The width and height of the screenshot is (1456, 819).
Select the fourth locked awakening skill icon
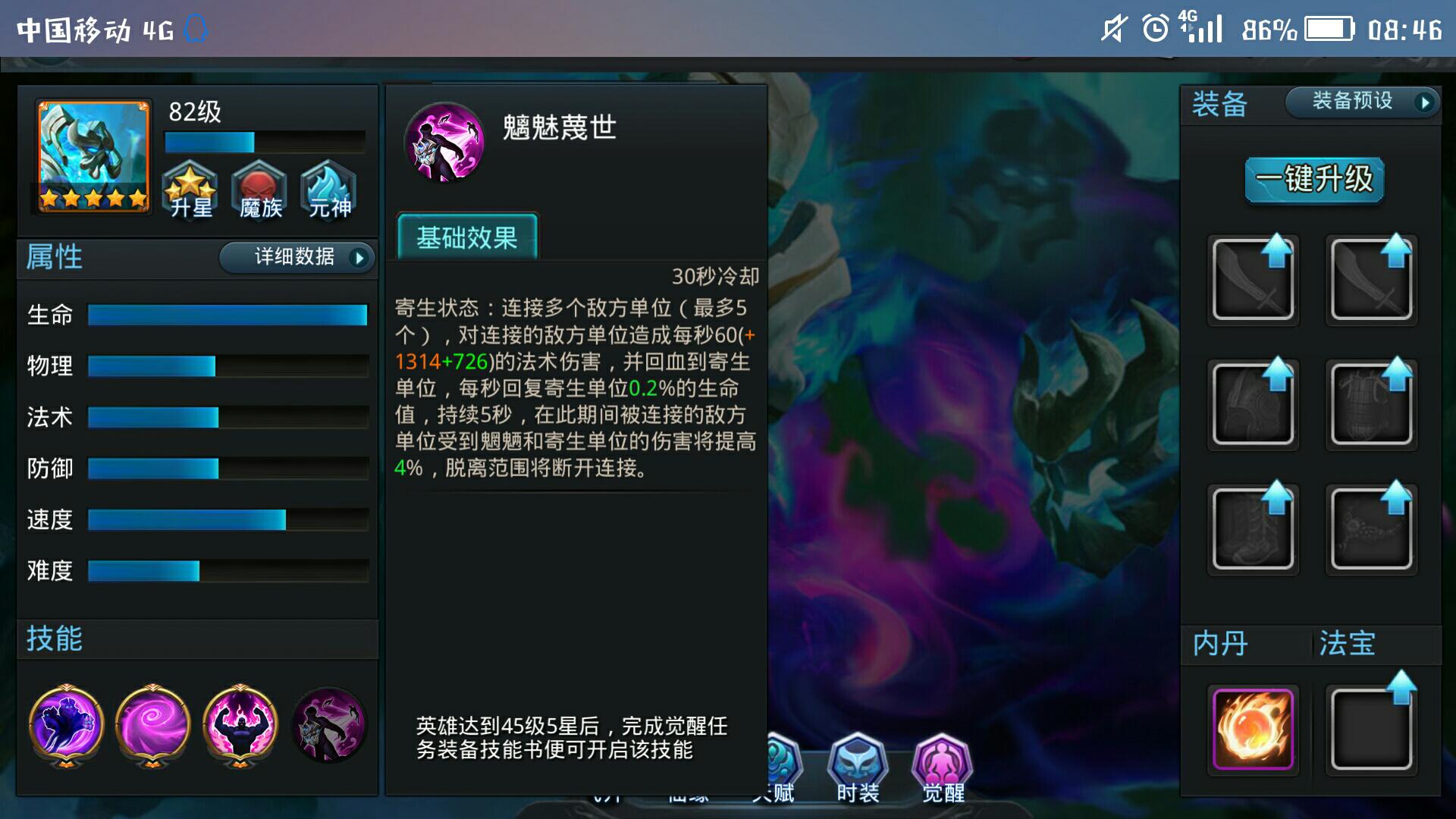tap(328, 725)
